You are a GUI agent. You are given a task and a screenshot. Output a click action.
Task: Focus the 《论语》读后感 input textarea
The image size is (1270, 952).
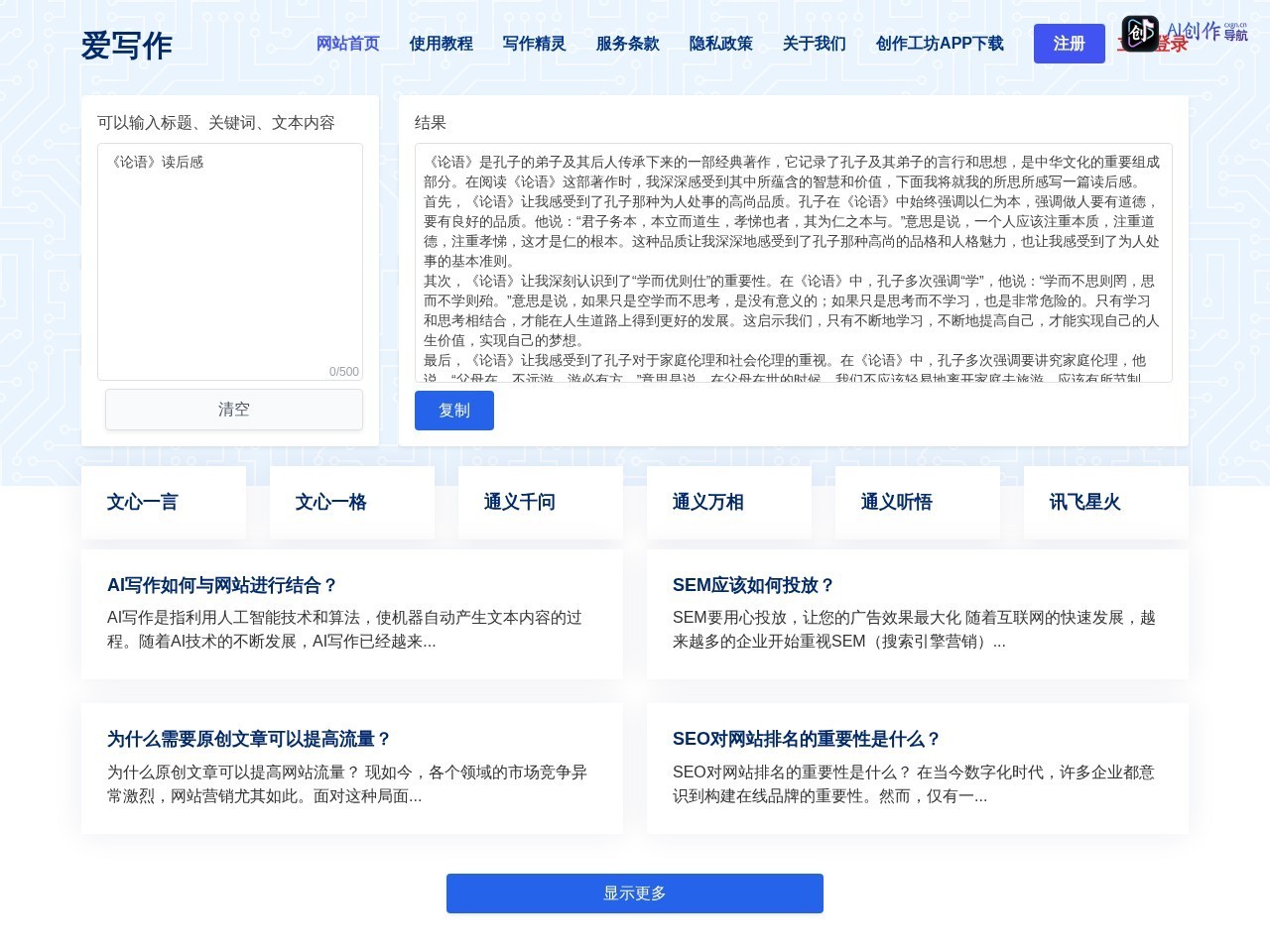(x=230, y=262)
